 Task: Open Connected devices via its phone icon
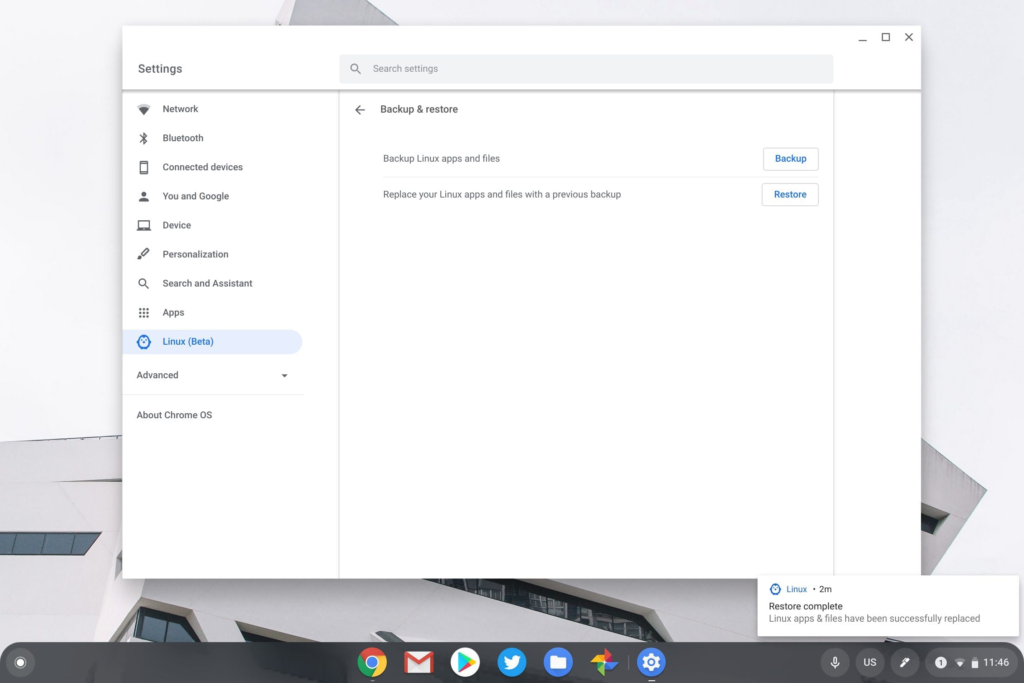pos(144,167)
